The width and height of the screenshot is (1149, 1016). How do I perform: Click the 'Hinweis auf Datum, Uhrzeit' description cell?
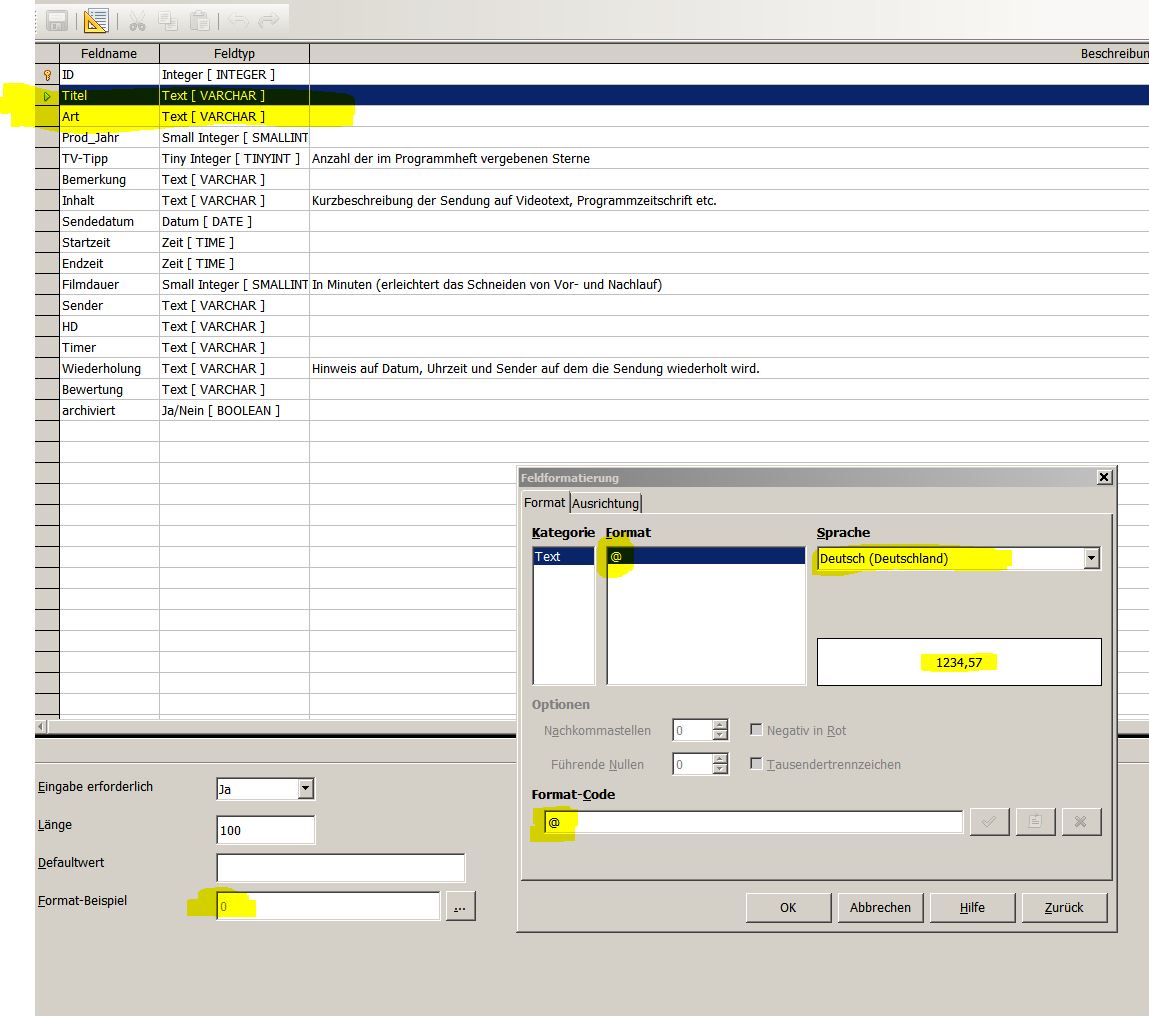point(729,369)
